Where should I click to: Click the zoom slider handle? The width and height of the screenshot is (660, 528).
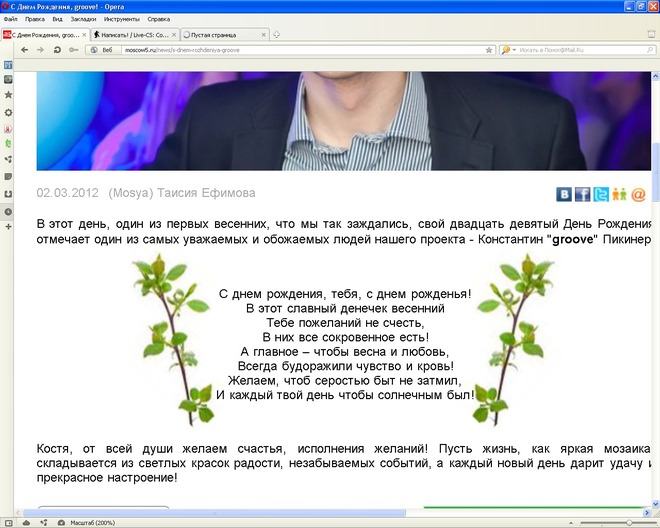point(629,523)
